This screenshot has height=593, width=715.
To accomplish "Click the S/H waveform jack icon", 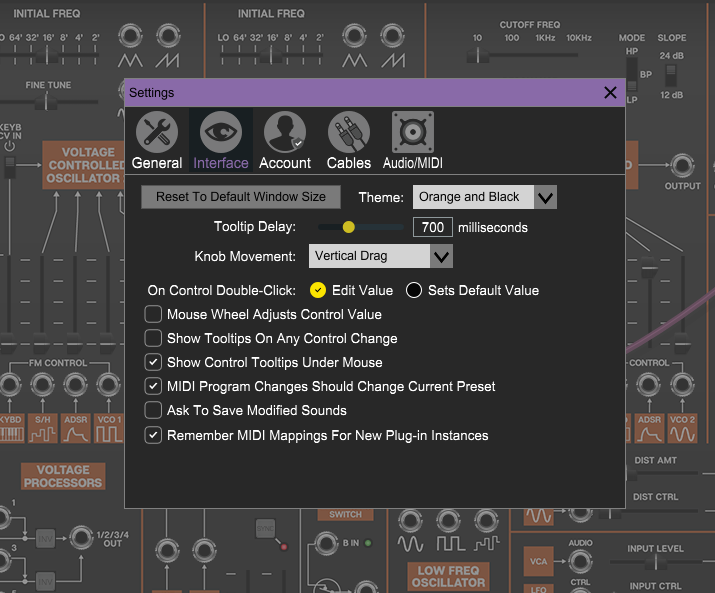I will point(42,433).
